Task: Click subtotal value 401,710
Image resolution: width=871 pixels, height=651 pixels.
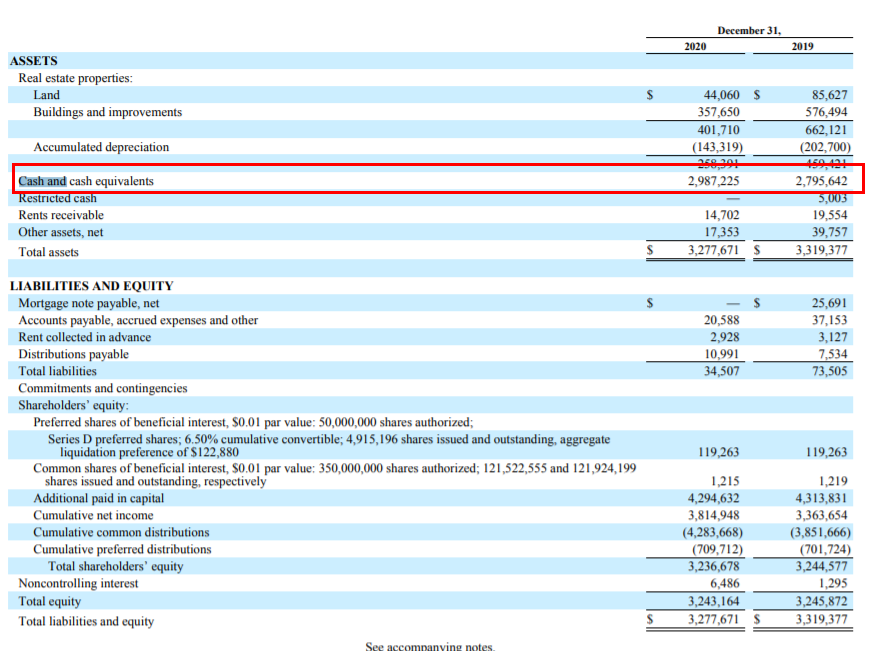Action: click(x=718, y=130)
